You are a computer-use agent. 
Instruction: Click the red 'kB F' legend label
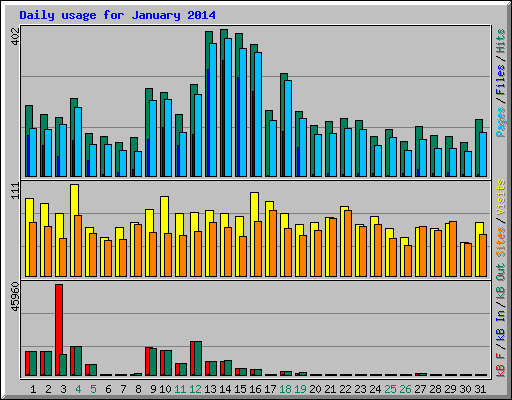500,365
